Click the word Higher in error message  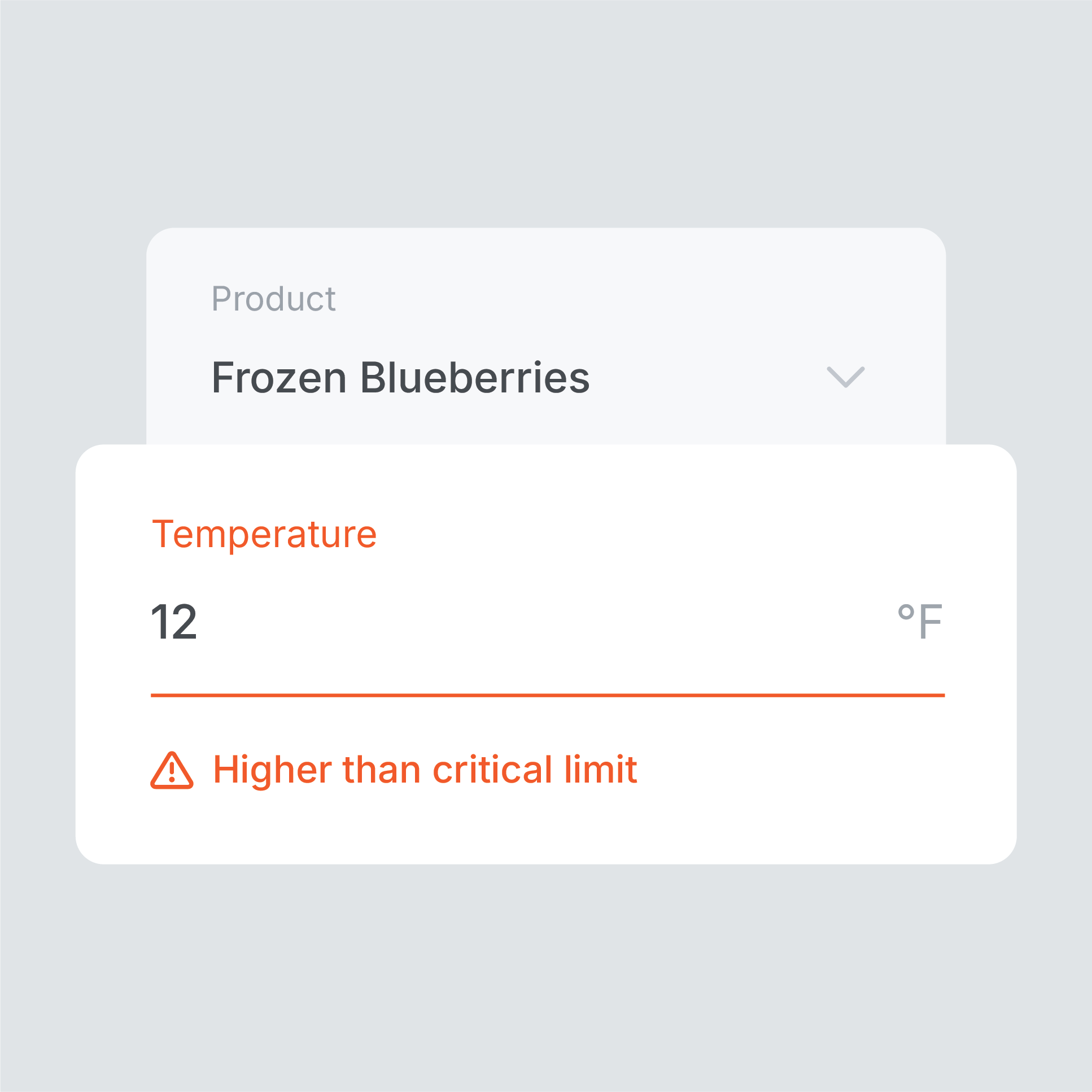click(272, 771)
